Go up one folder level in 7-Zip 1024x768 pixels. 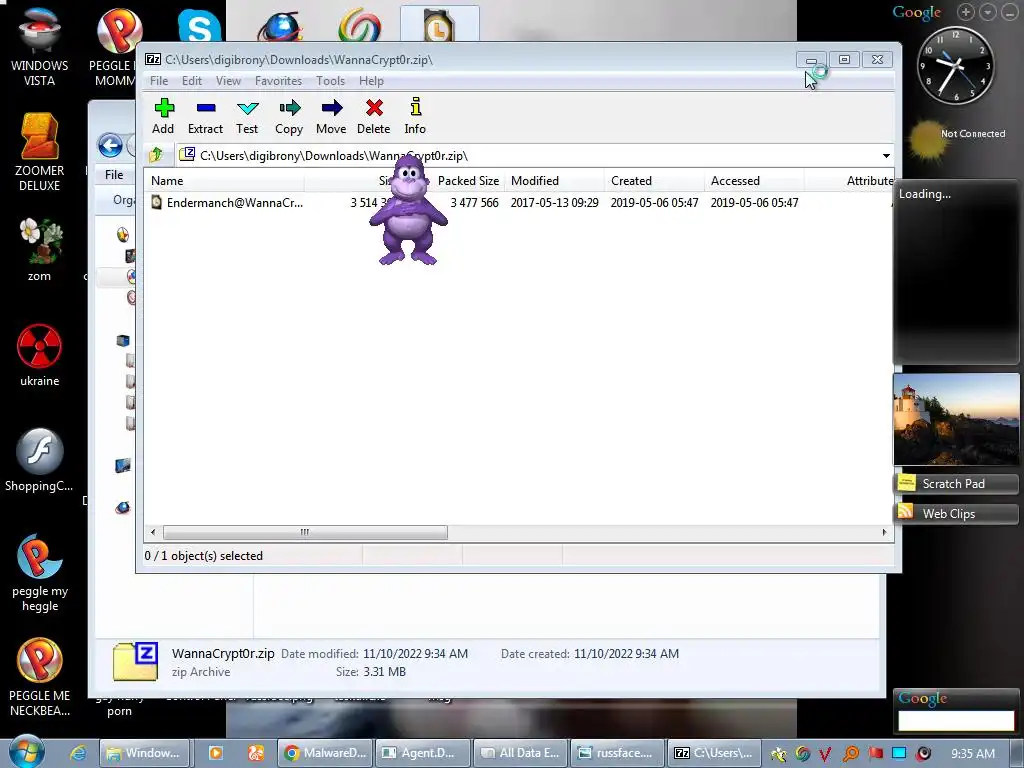(x=156, y=155)
